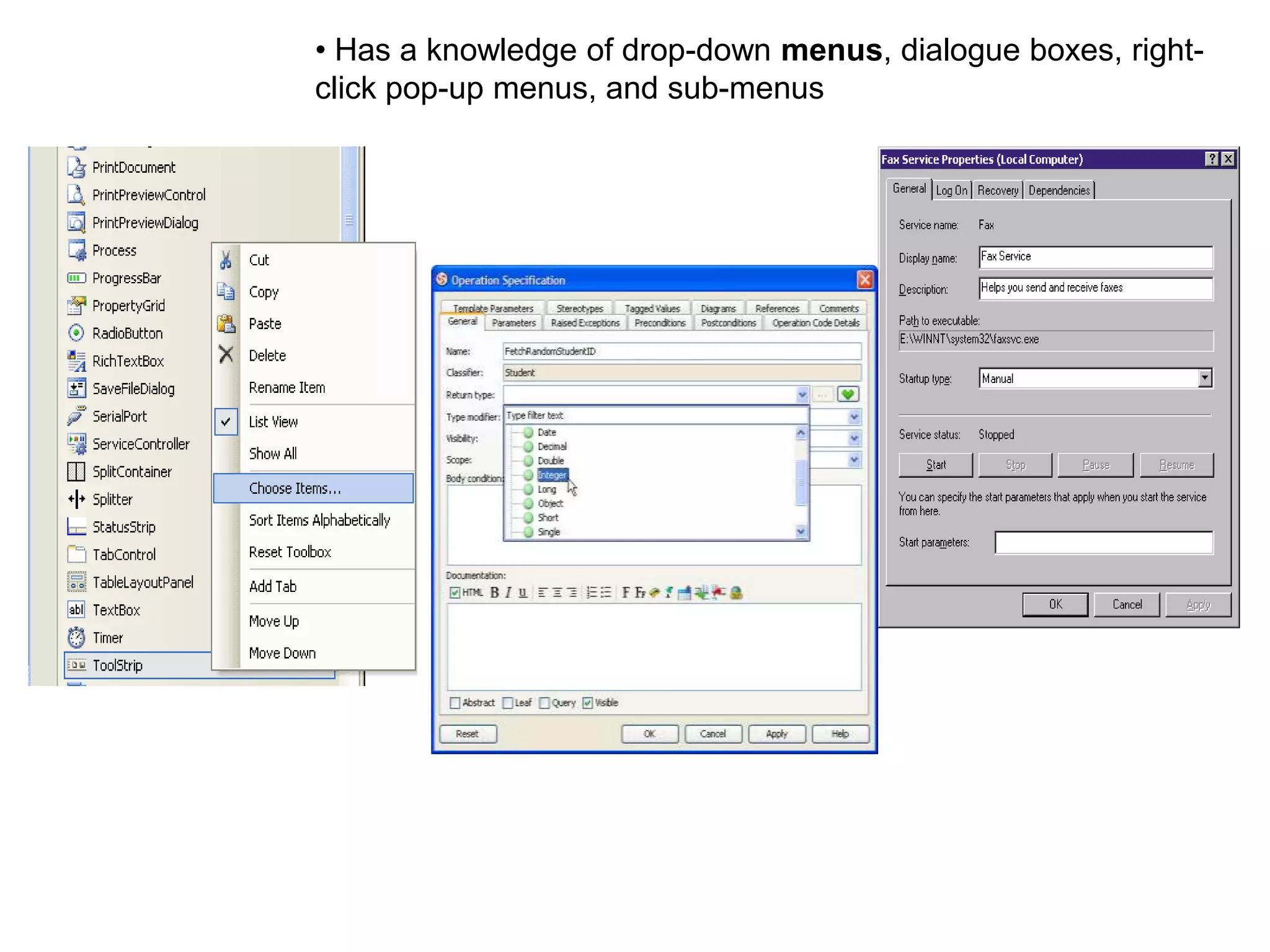The image size is (1270, 952).
Task: Toggle Underline in Documentation toolbar
Action: click(x=523, y=593)
